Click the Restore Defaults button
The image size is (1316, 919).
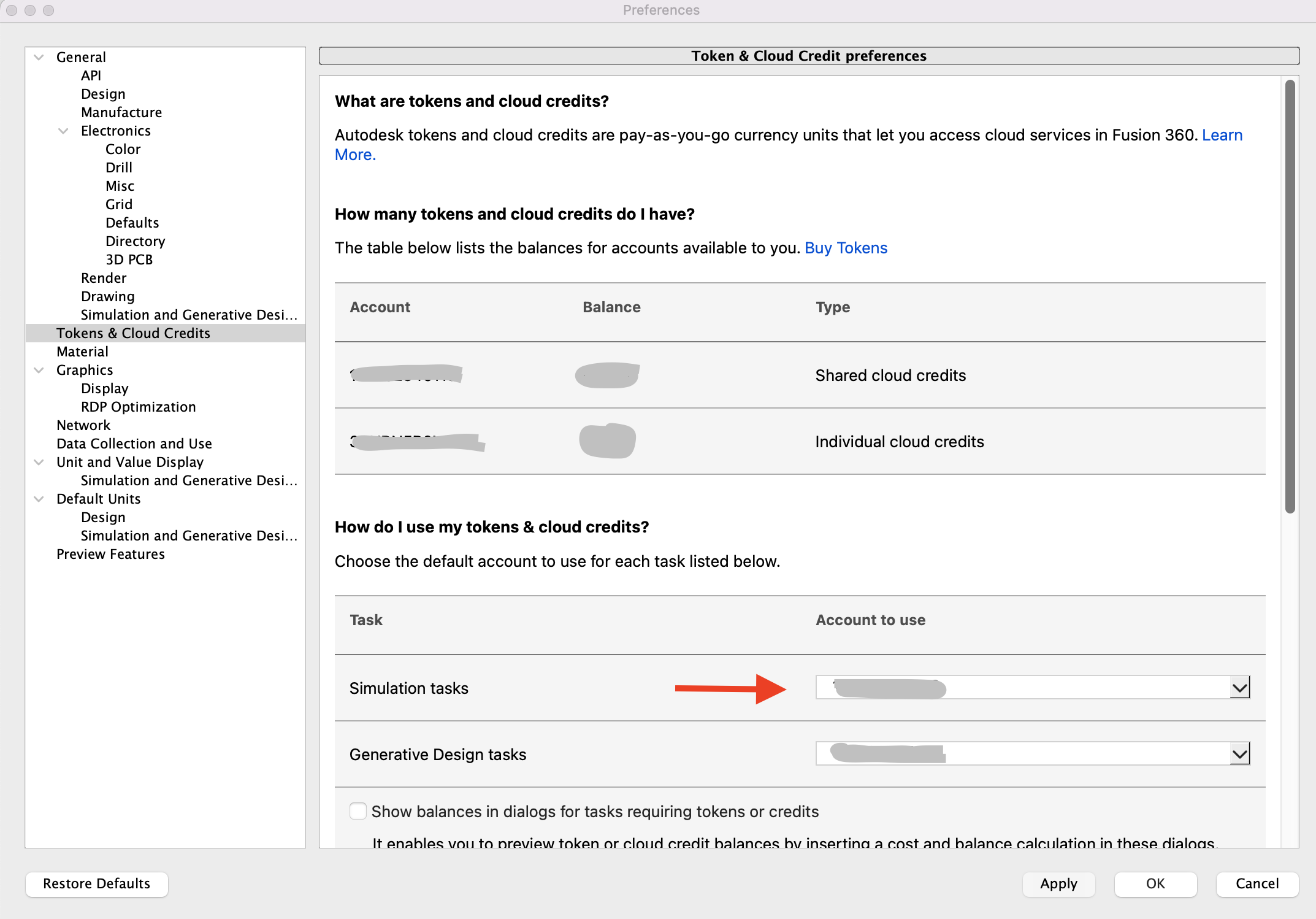click(x=96, y=883)
